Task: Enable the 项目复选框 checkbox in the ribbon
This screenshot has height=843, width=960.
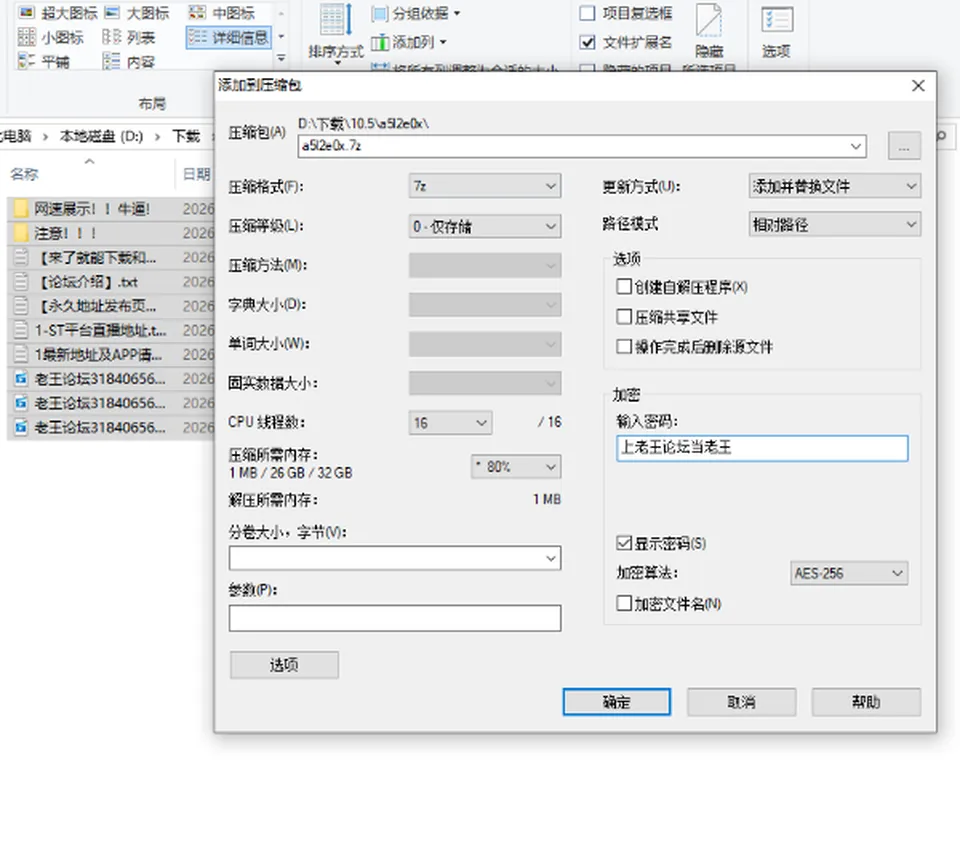Action: tap(587, 13)
